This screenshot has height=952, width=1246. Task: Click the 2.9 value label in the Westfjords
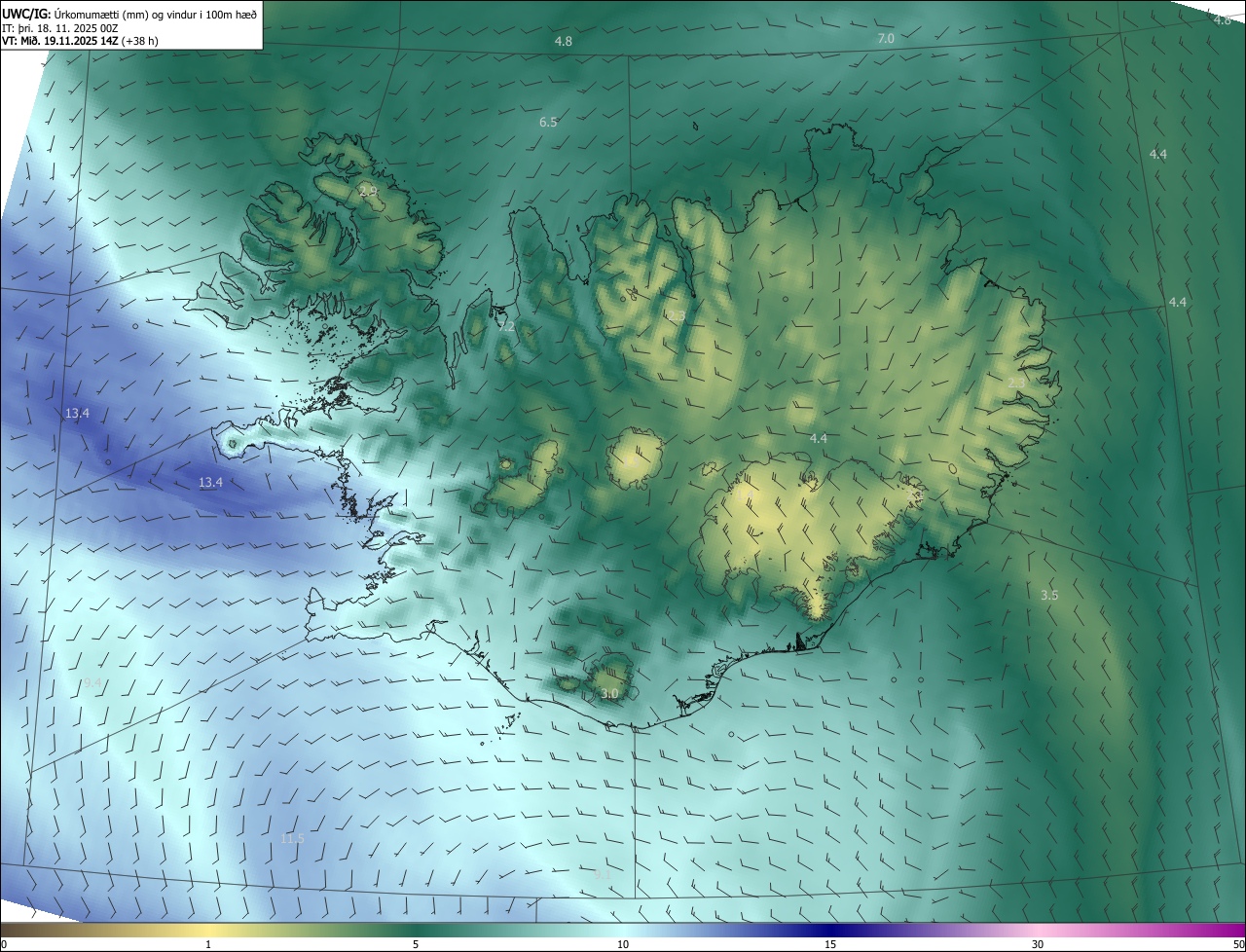pyautogui.click(x=368, y=191)
